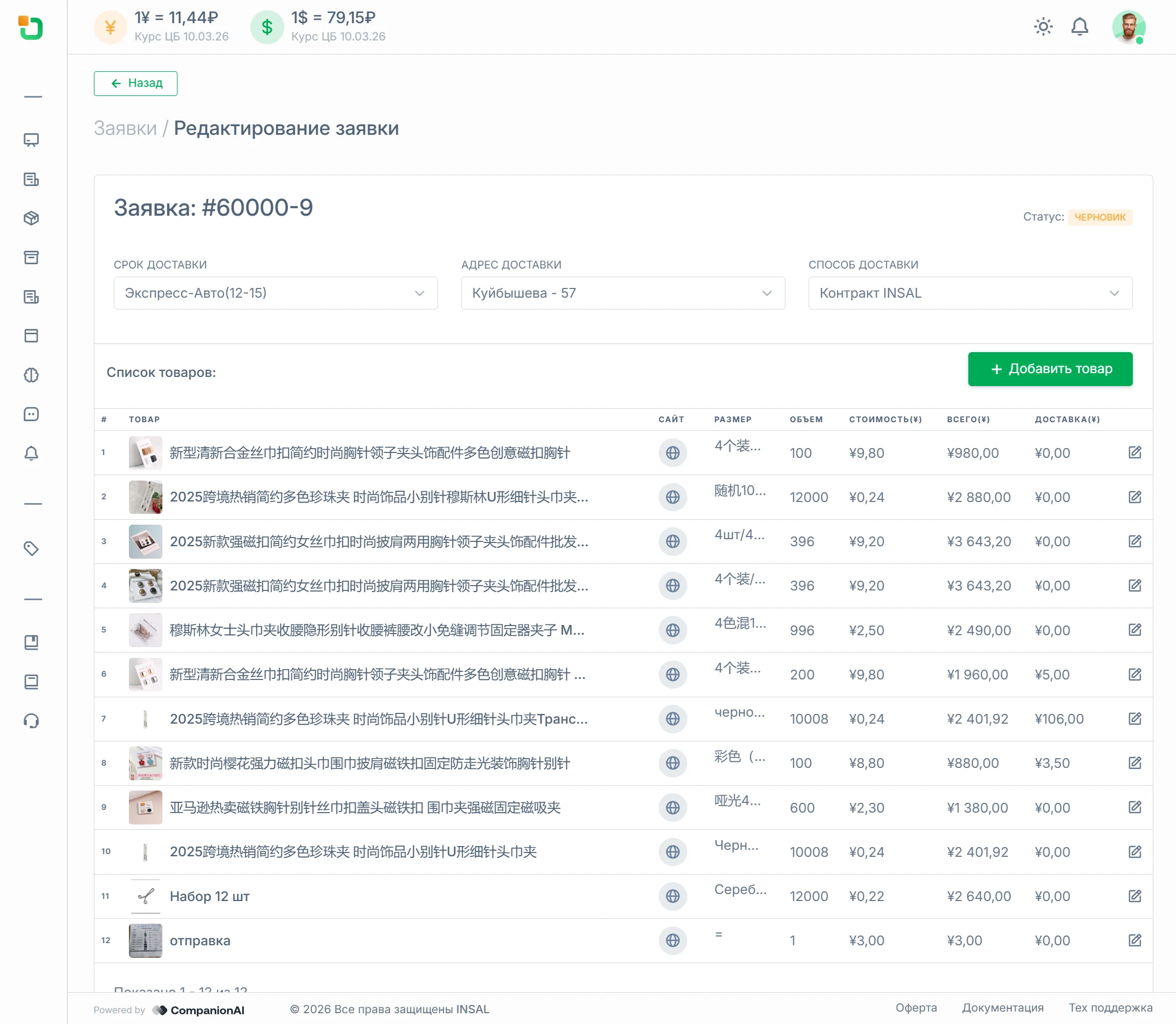The width and height of the screenshot is (1176, 1024).
Task: Expand the Срок доставки dropdown
Action: (275, 293)
